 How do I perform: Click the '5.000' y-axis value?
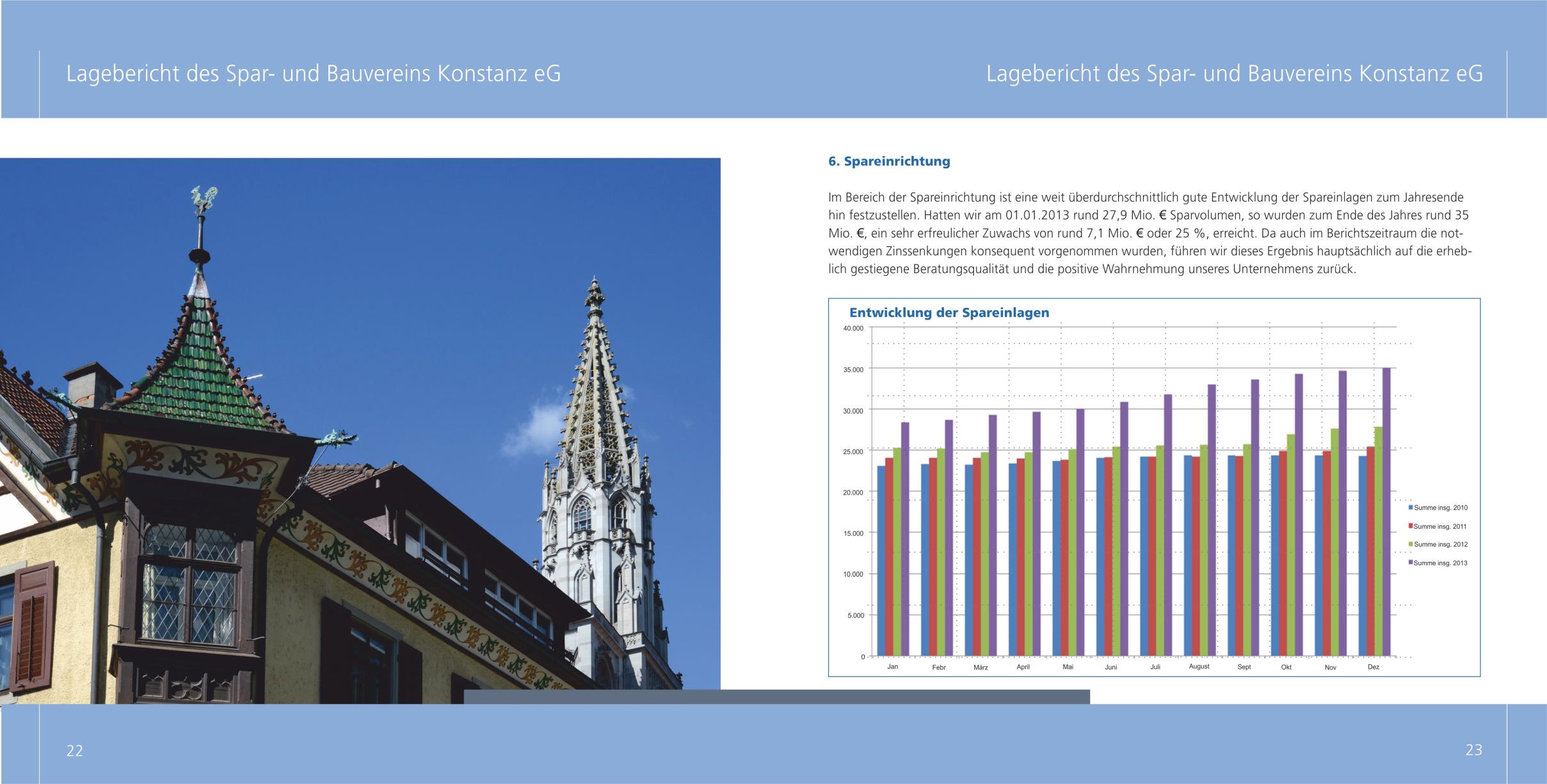point(856,615)
